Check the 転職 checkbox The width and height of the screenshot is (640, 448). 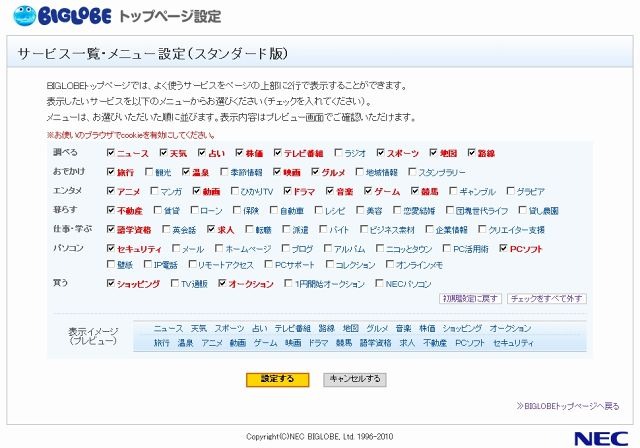pos(249,229)
